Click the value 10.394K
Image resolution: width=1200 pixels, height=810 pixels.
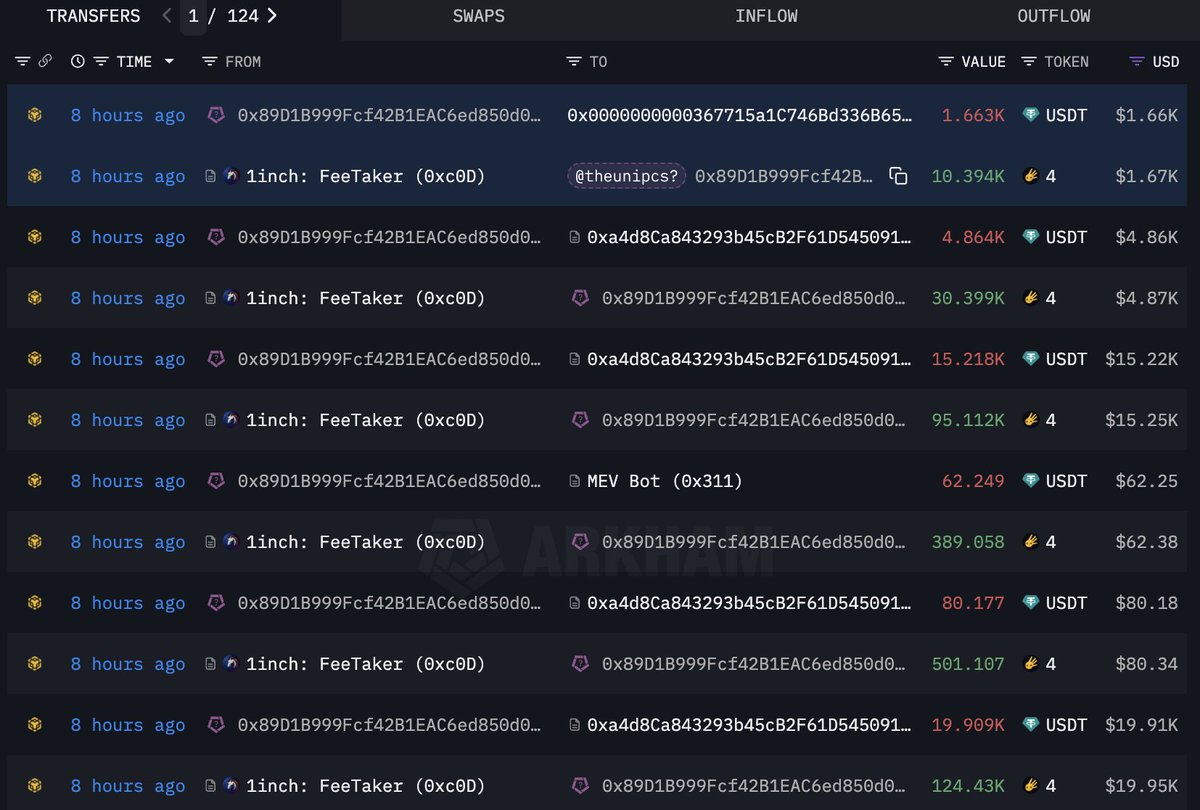[x=968, y=176]
